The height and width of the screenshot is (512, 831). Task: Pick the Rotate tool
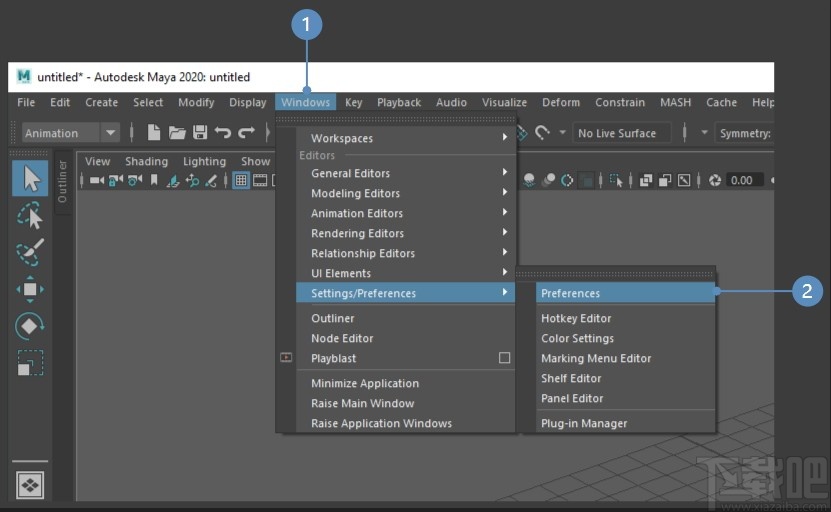tap(30, 326)
